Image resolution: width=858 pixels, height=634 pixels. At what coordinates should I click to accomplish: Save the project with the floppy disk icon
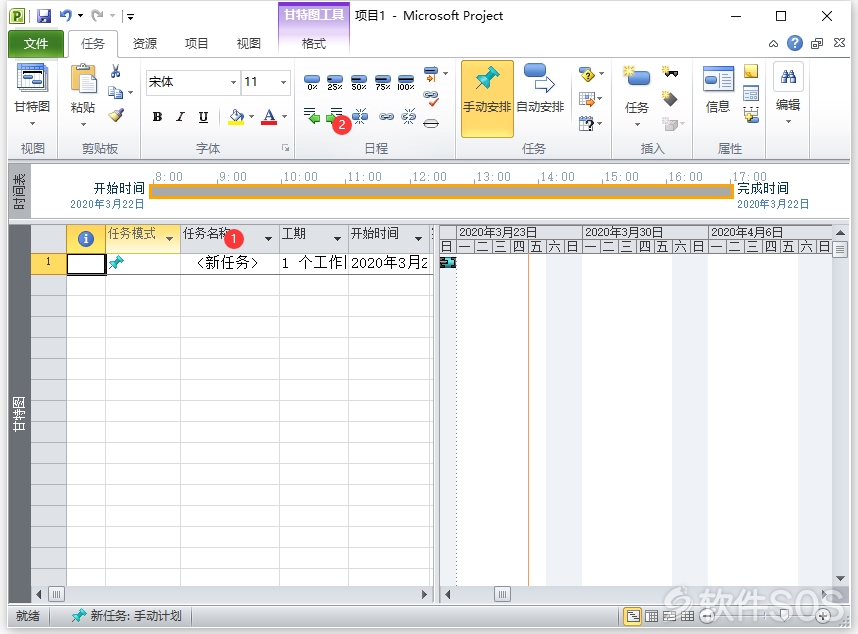44,16
